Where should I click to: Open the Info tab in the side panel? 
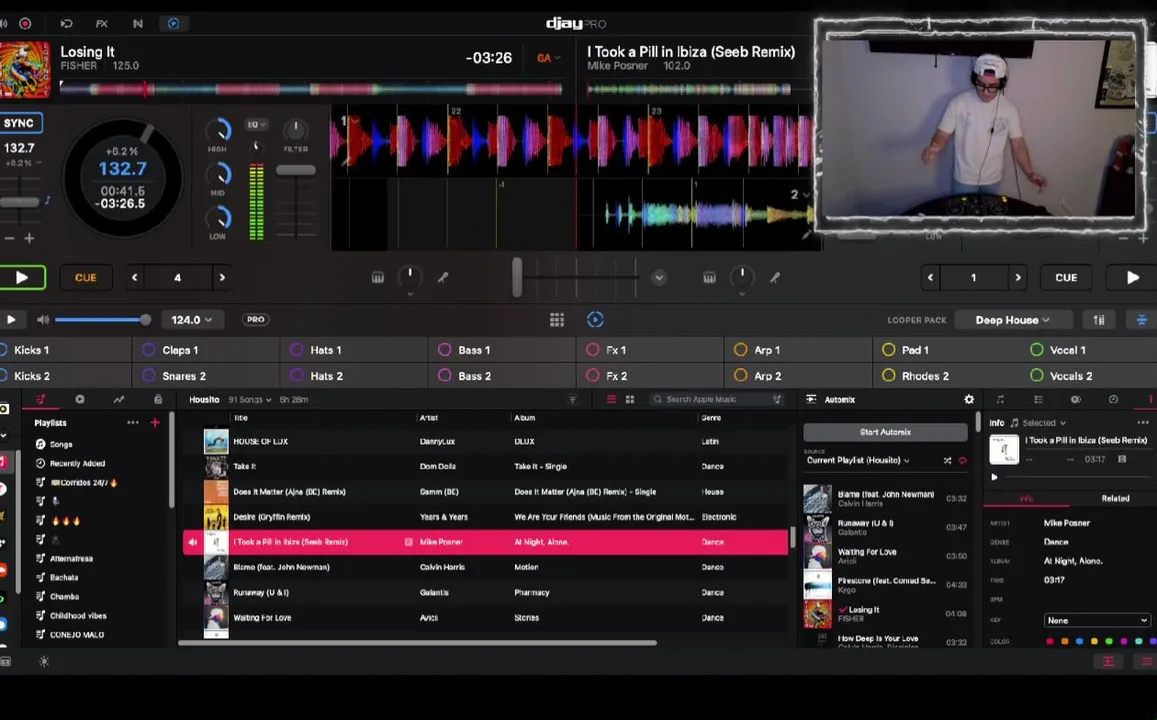pyautogui.click(x=1026, y=499)
